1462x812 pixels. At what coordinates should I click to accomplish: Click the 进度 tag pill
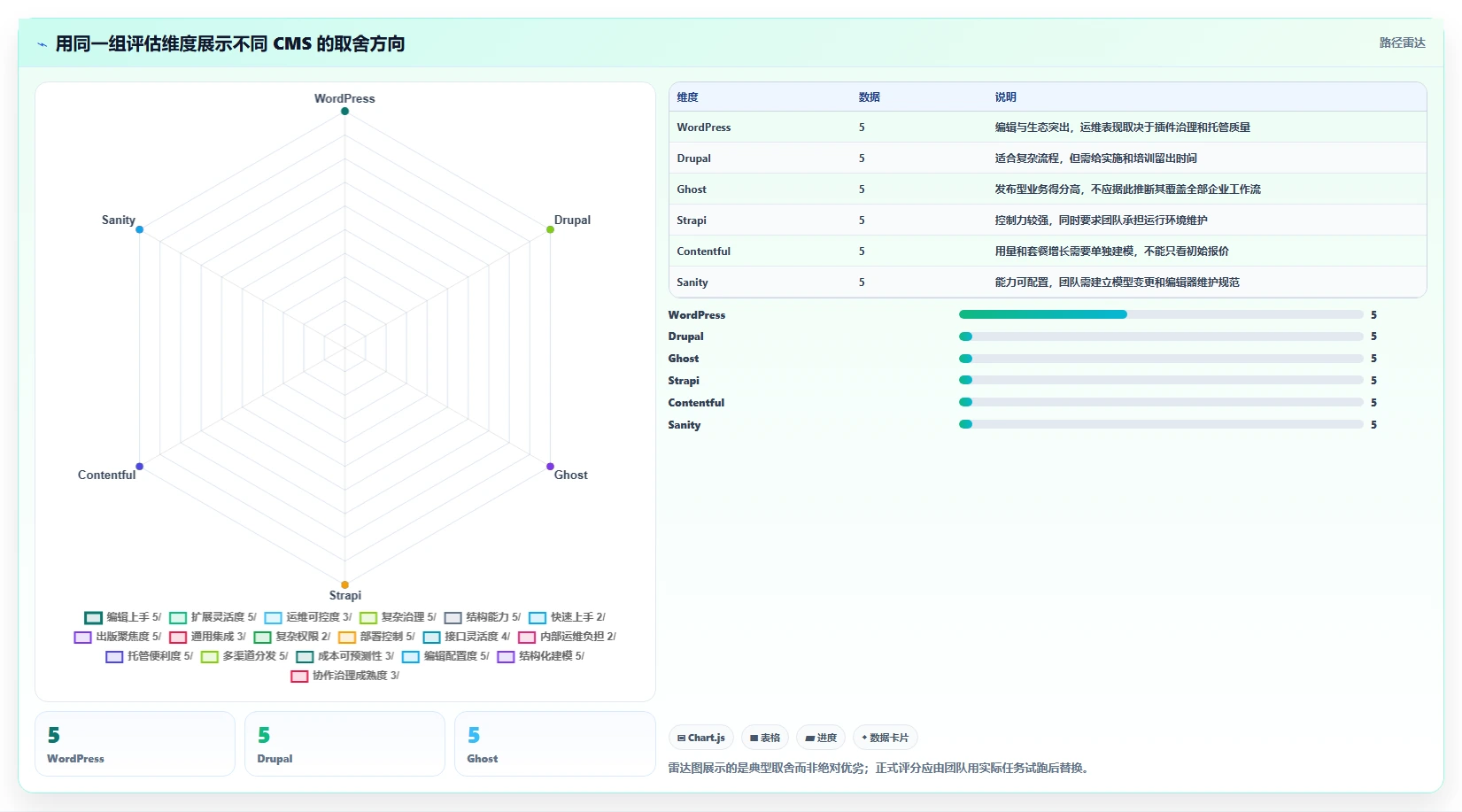point(821,738)
